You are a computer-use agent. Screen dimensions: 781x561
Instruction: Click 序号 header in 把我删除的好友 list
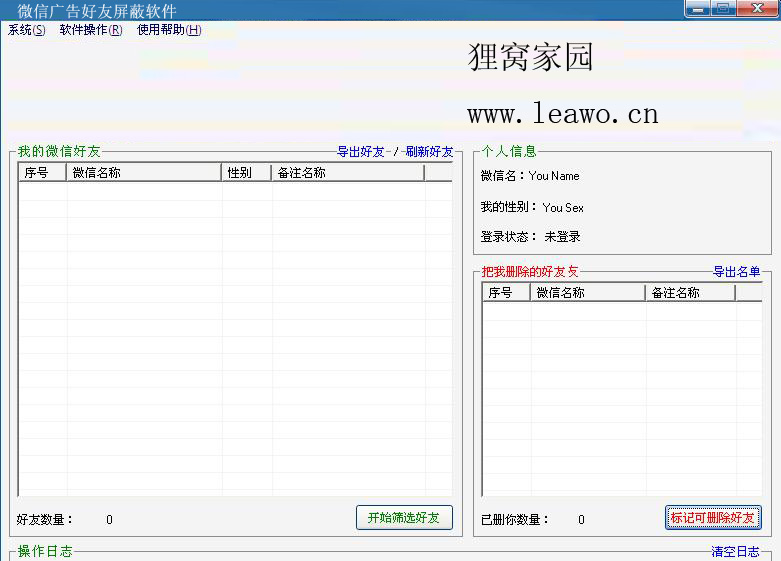(x=506, y=293)
